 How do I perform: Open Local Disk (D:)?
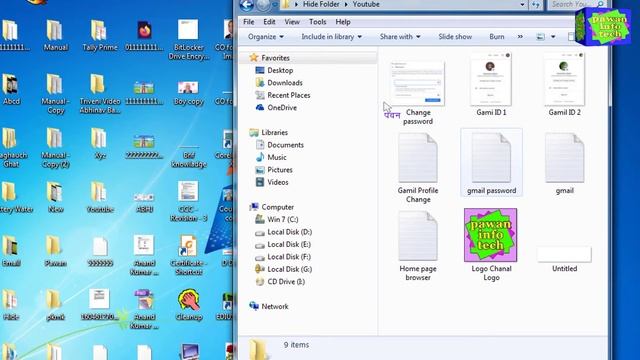(289, 232)
